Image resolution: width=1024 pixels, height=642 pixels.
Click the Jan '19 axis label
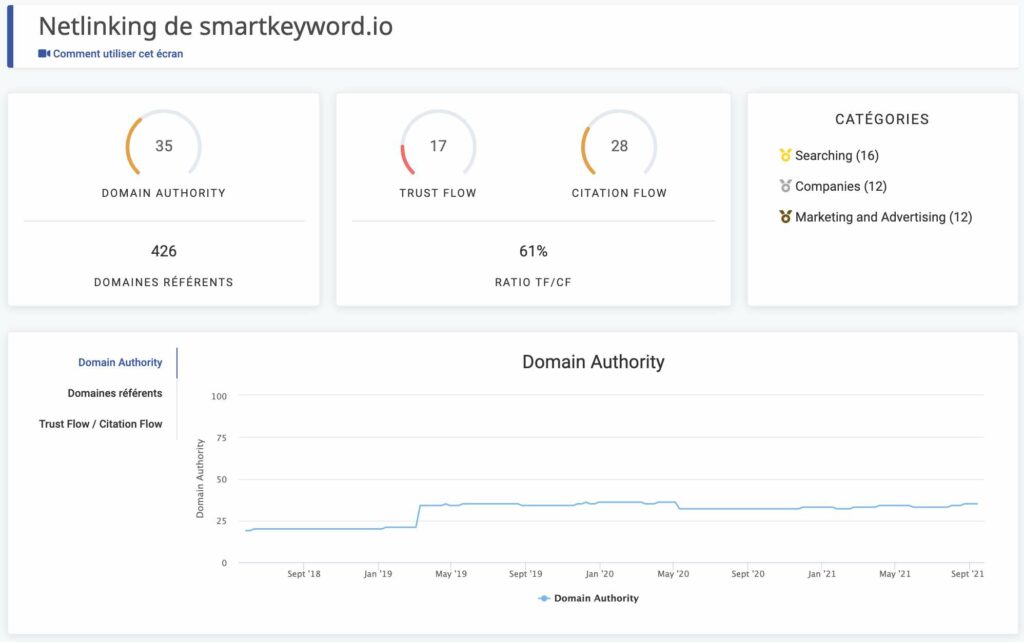[x=377, y=574]
